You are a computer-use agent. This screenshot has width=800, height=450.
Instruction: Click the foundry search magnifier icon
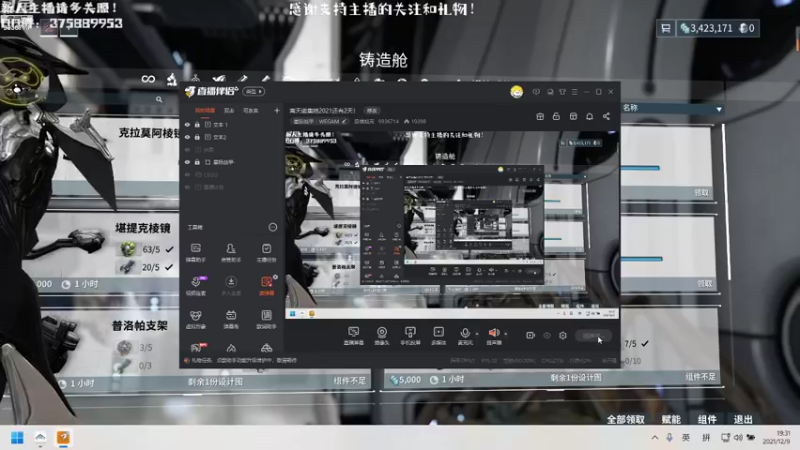tap(159, 99)
